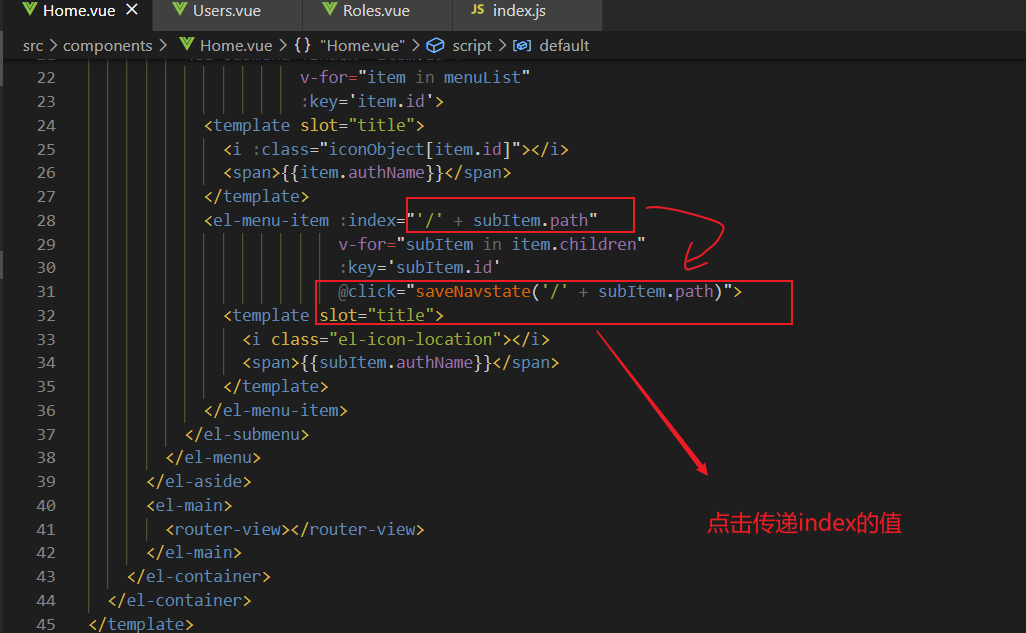Open the components breadcrumb dropdown
Image resolution: width=1026 pixels, height=633 pixels.
click(x=108, y=45)
